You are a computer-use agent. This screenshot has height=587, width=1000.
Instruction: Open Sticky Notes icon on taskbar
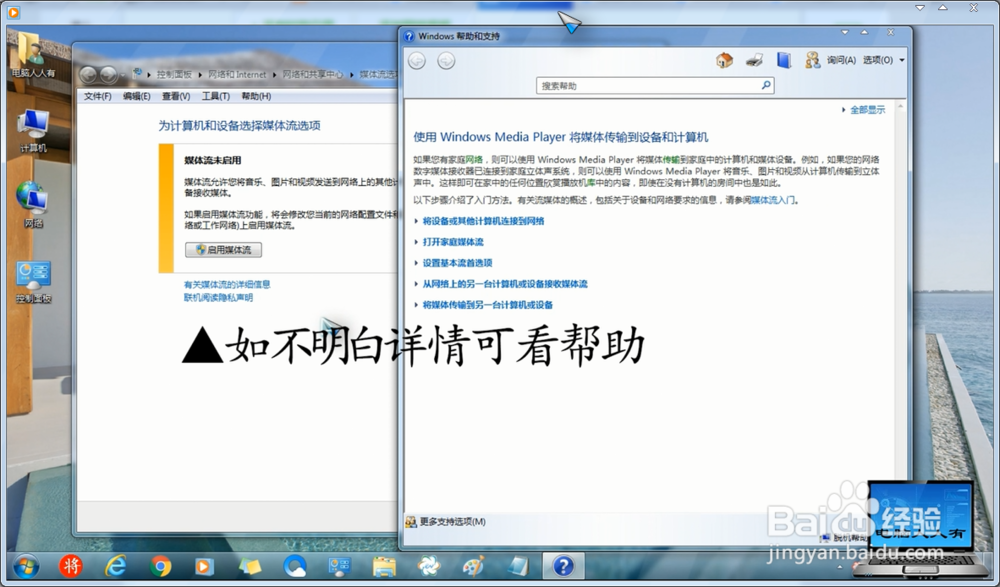coord(249,566)
